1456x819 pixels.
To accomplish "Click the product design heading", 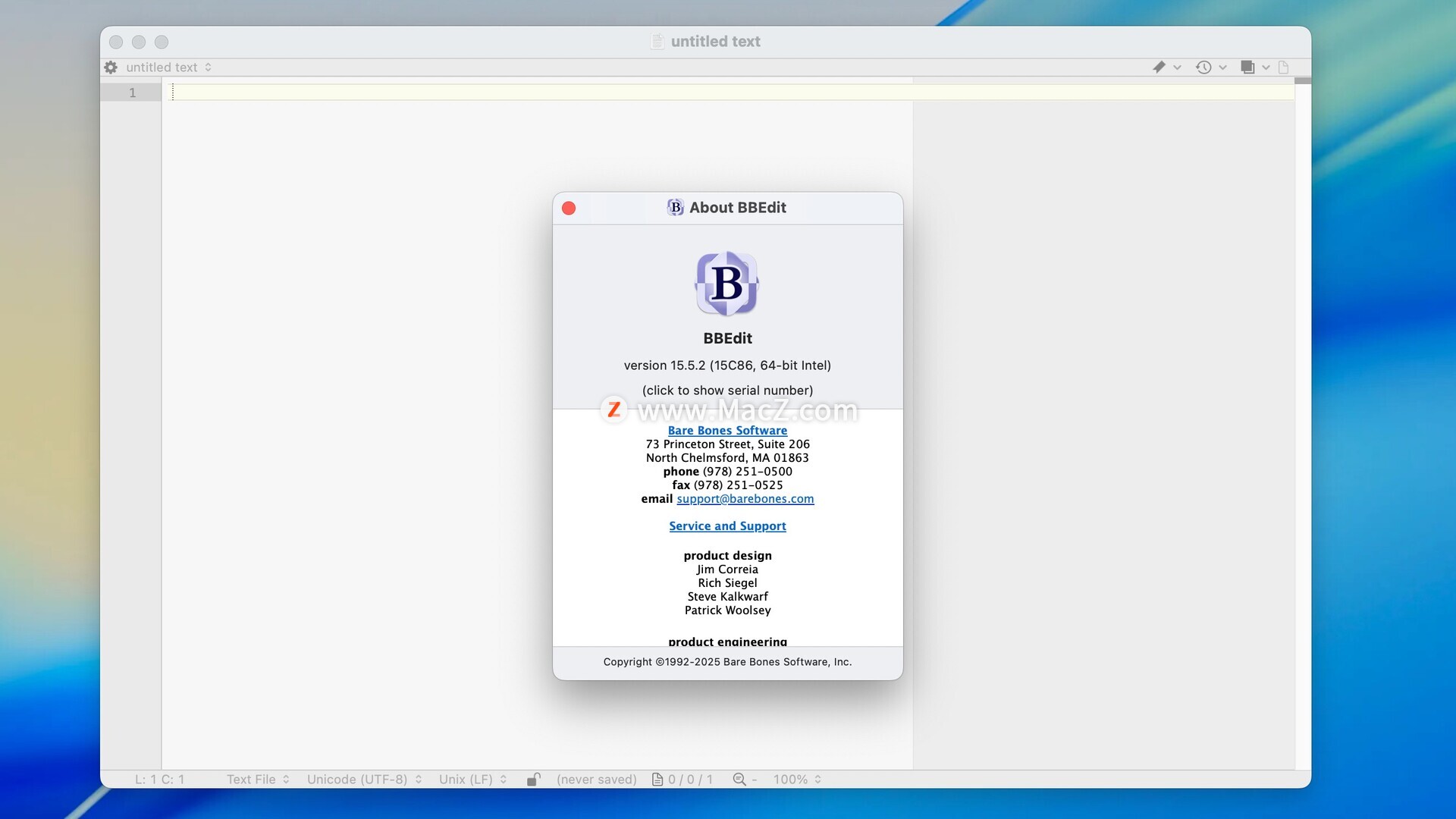I will click(727, 555).
